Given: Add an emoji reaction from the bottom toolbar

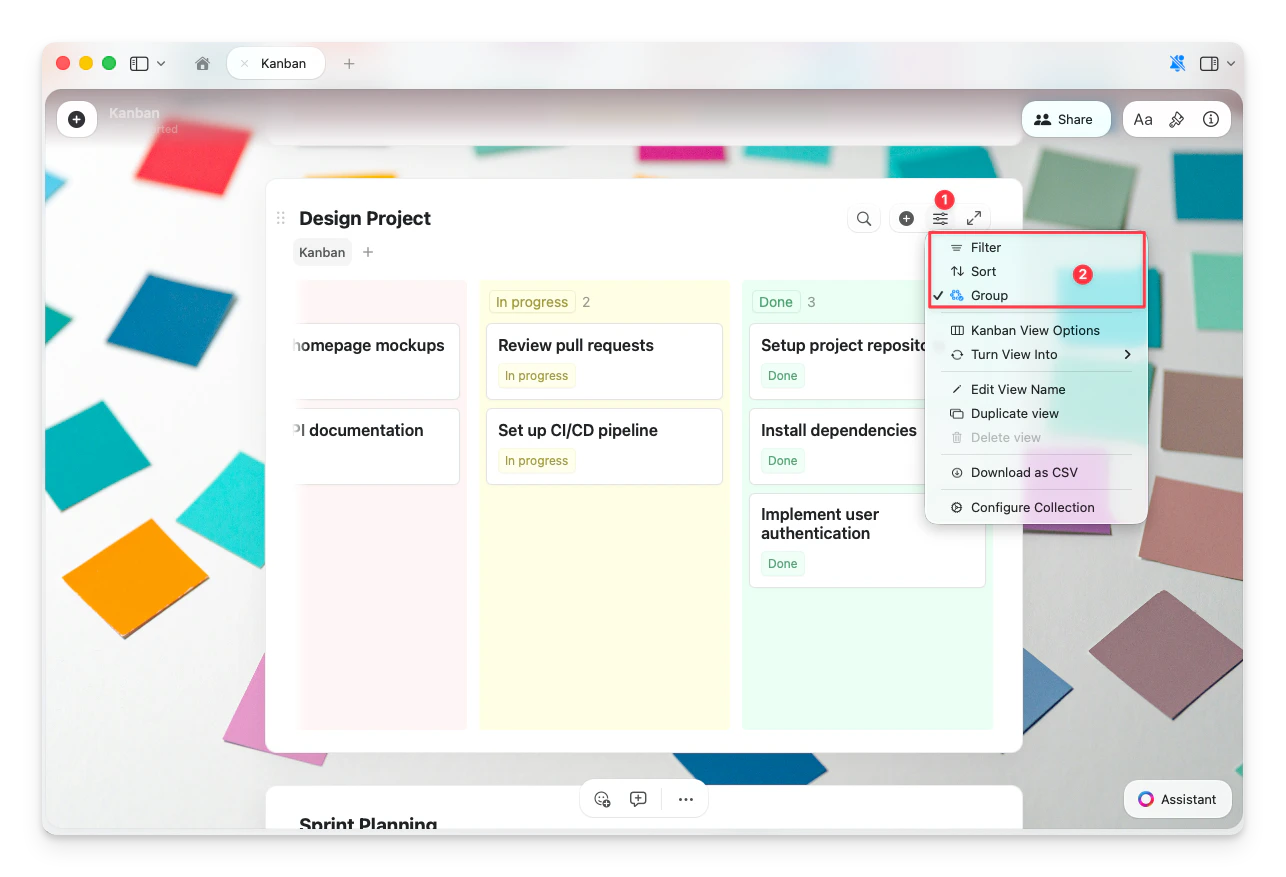Looking at the screenshot, I should coord(602,799).
